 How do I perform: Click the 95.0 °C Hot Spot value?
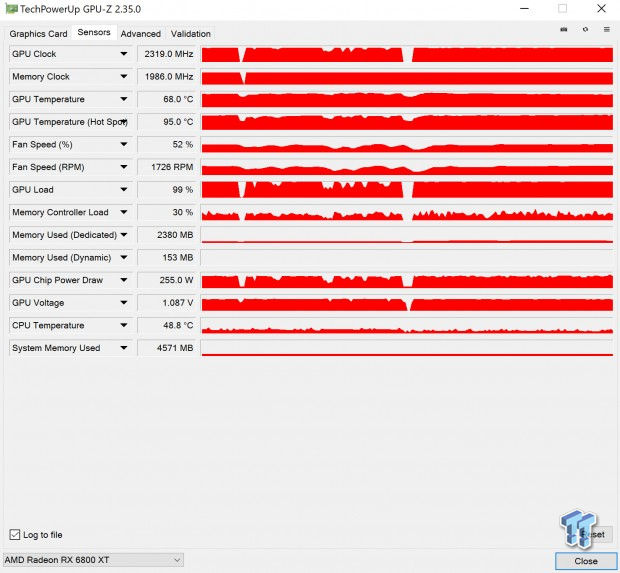(167, 122)
